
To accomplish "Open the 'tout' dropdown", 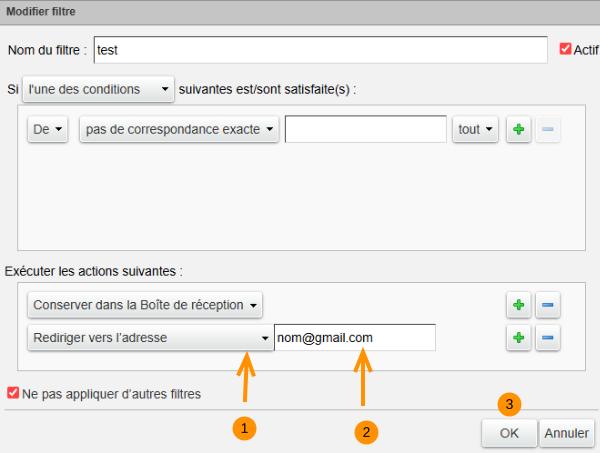I will [x=475, y=130].
